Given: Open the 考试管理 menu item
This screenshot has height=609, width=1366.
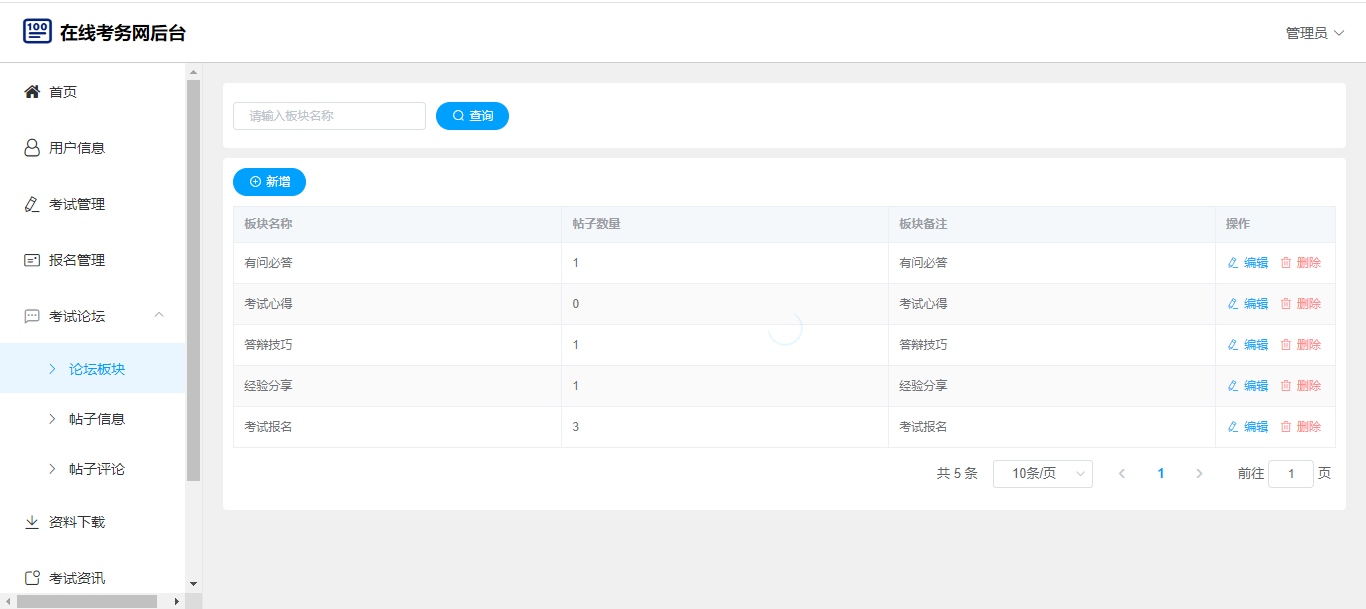Looking at the screenshot, I should [93, 204].
